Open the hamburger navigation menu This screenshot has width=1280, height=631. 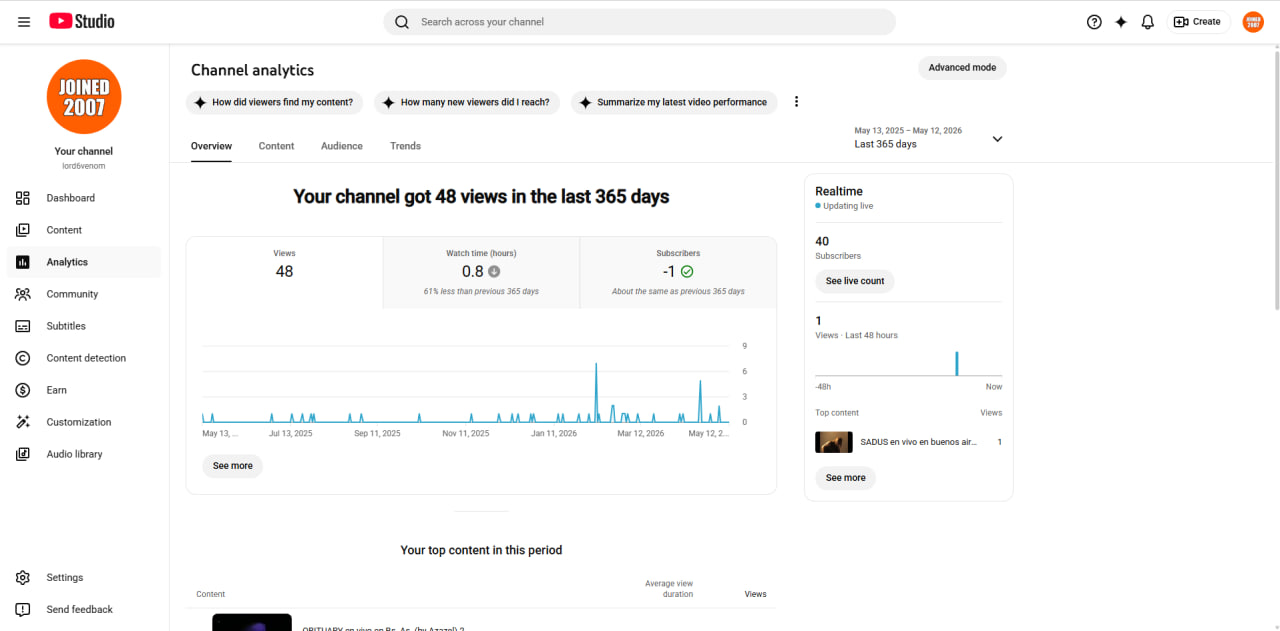pyautogui.click(x=24, y=22)
